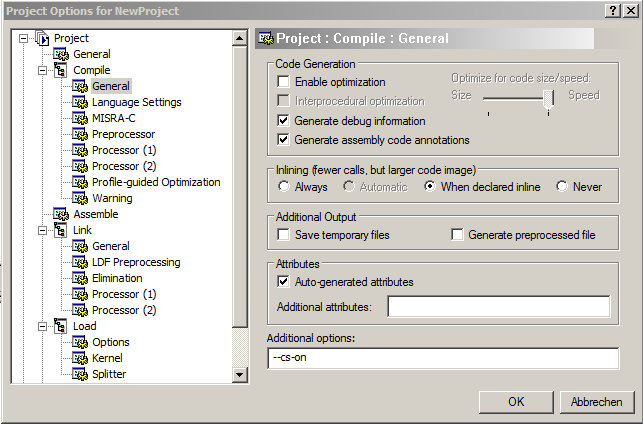
Task: Click the tree scrollbar down arrow
Action: click(x=239, y=375)
